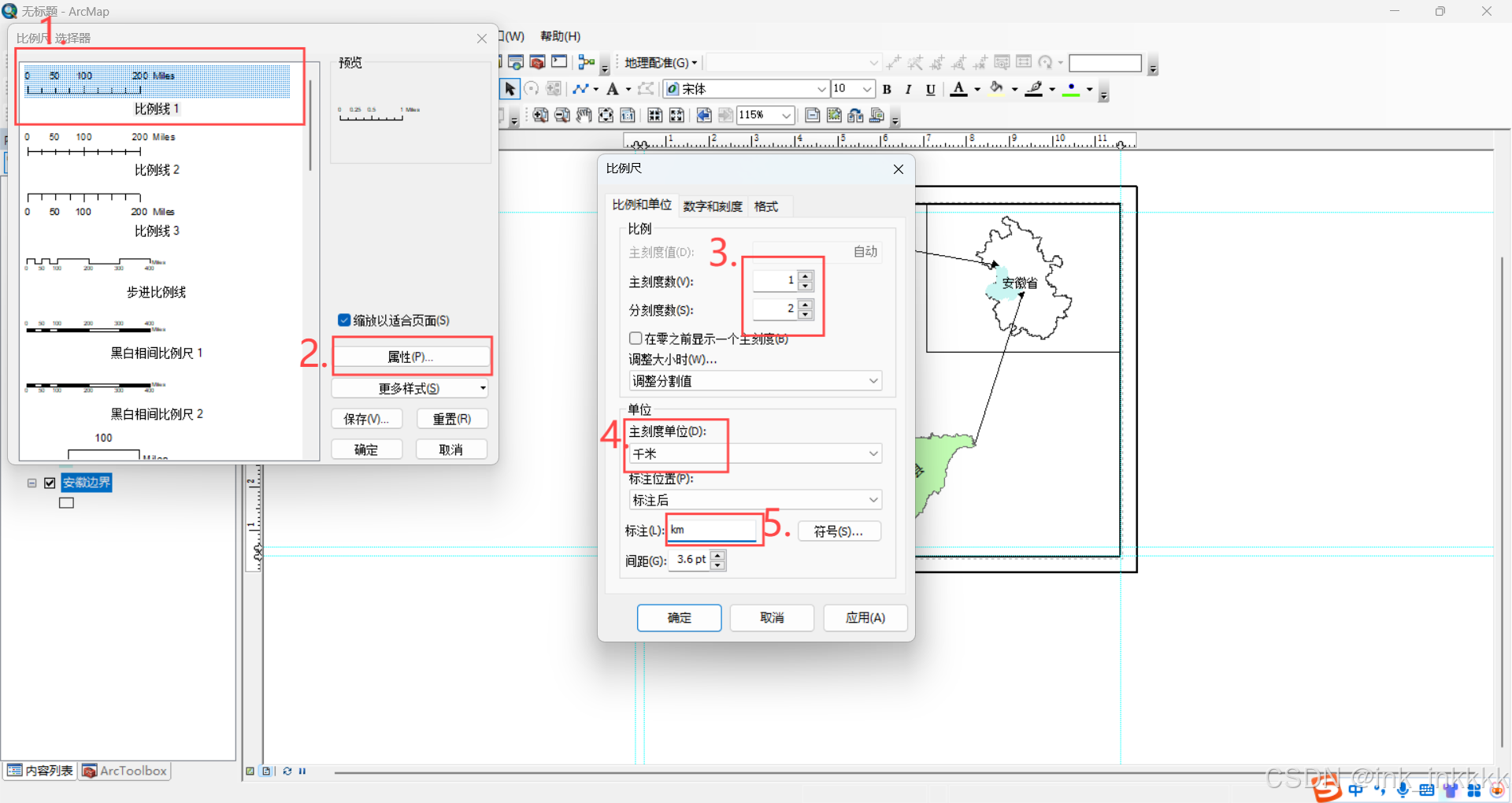This screenshot has width=1512, height=803.
Task: Click the fill color bucket swatch
Action: pyautogui.click(x=997, y=89)
